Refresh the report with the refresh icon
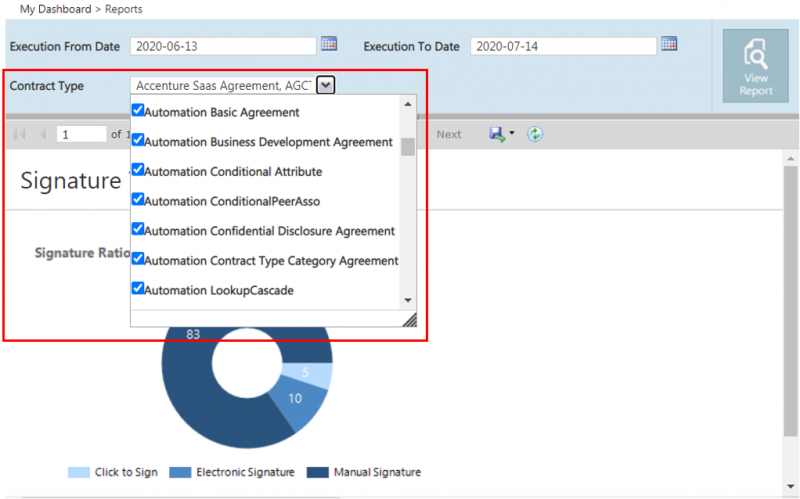The image size is (800, 499). tap(535, 134)
